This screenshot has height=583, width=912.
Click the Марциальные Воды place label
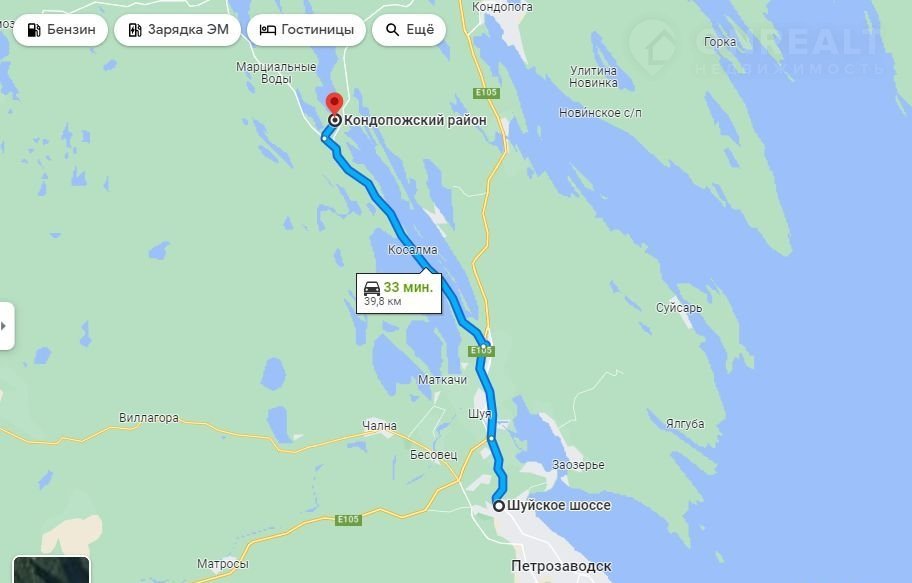(x=276, y=73)
